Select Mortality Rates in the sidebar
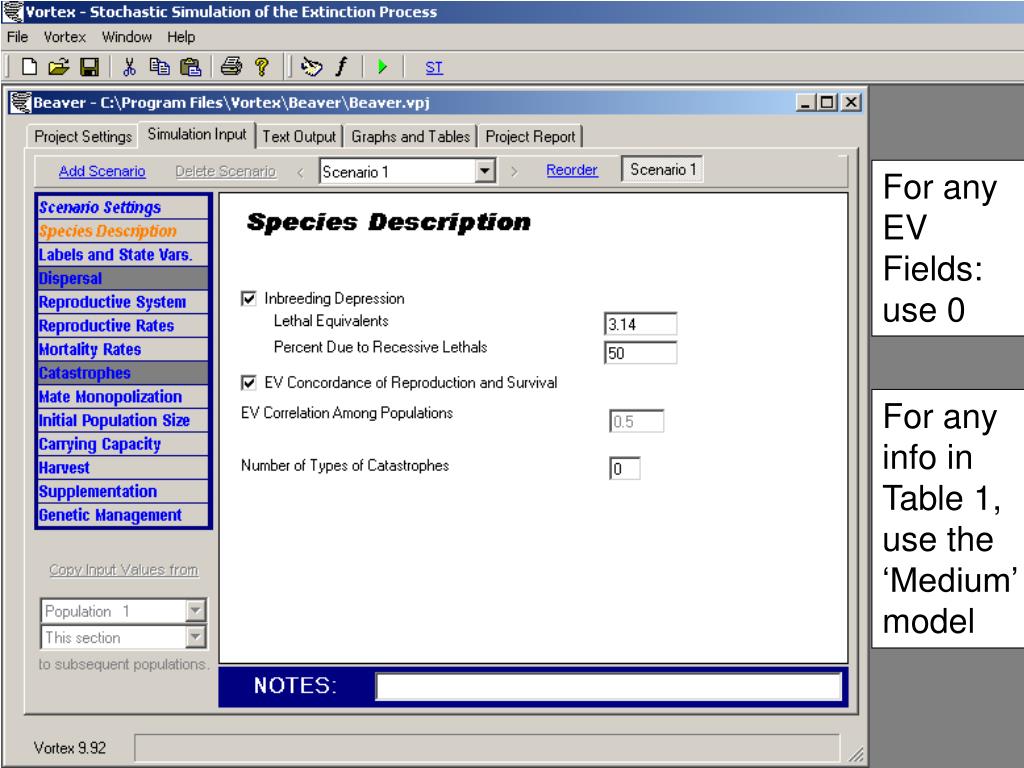 tap(90, 350)
